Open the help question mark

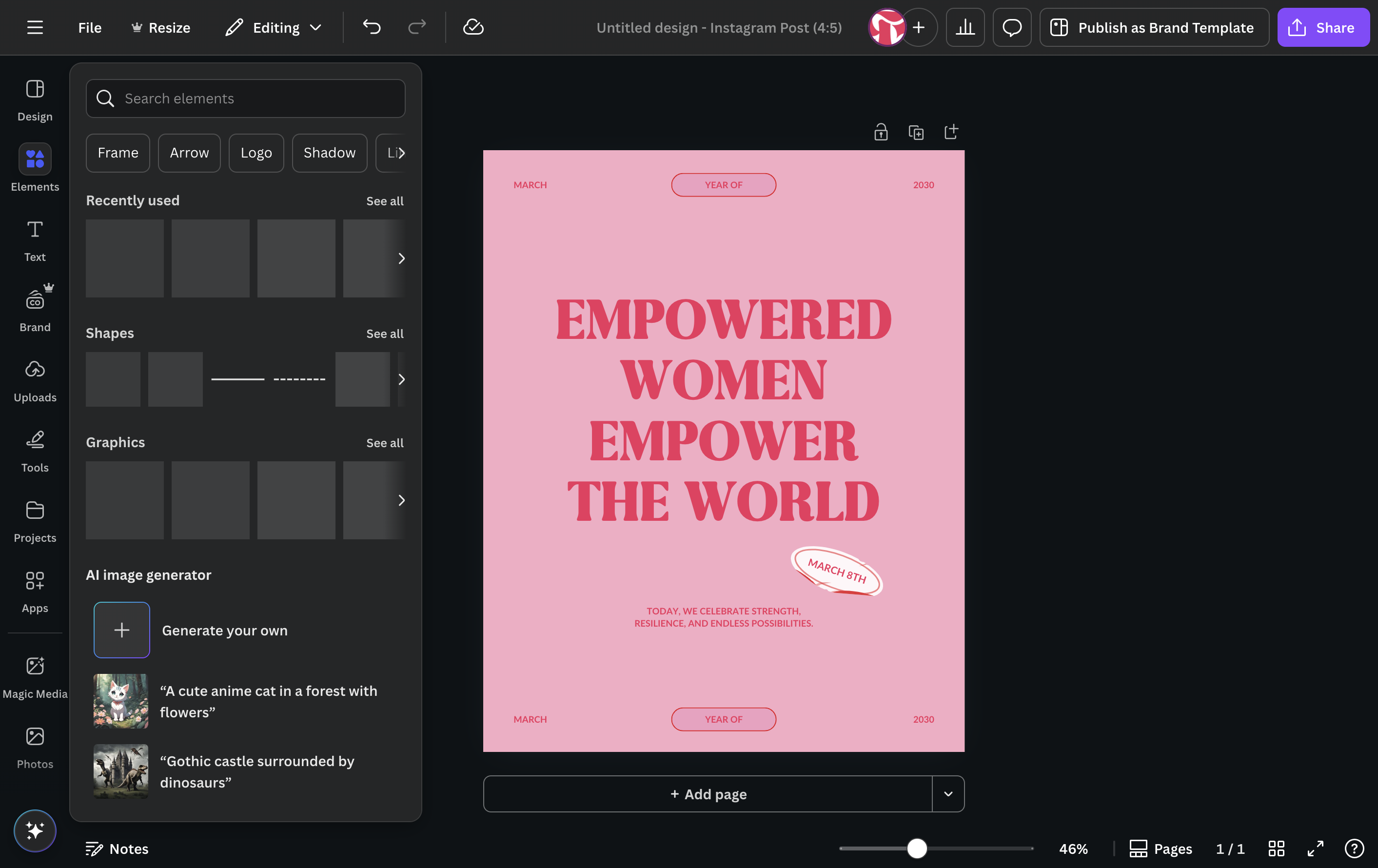coord(1354,848)
